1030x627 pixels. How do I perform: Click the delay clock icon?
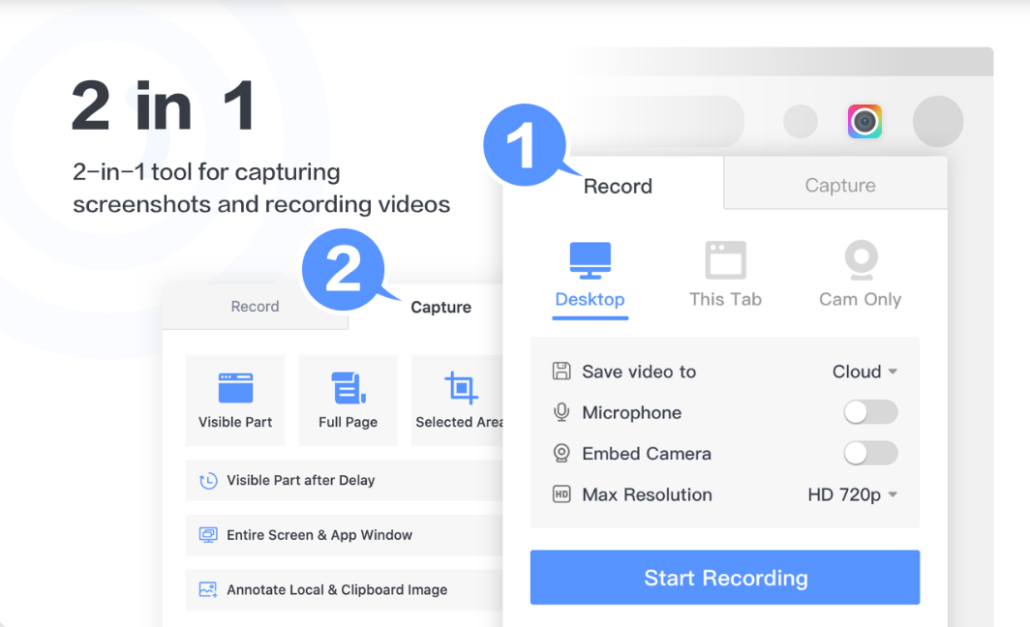pos(208,481)
